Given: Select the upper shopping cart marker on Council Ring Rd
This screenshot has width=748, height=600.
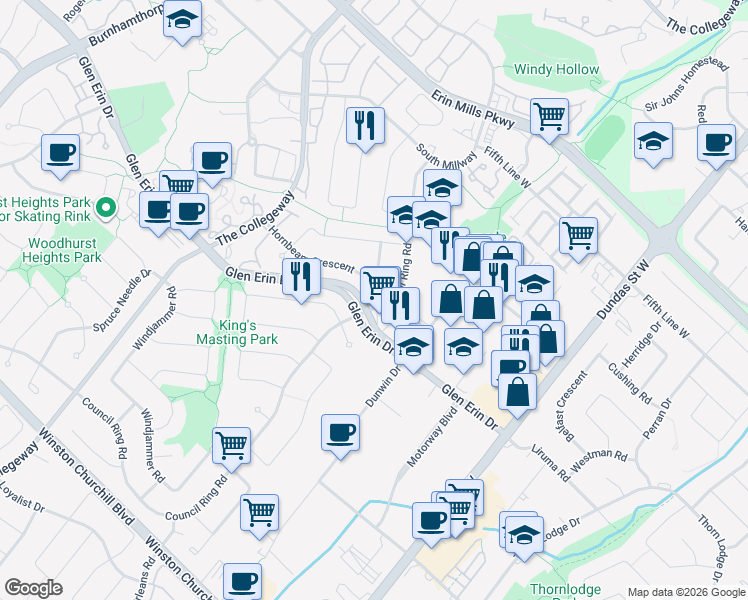Looking at the screenshot, I should click(231, 446).
